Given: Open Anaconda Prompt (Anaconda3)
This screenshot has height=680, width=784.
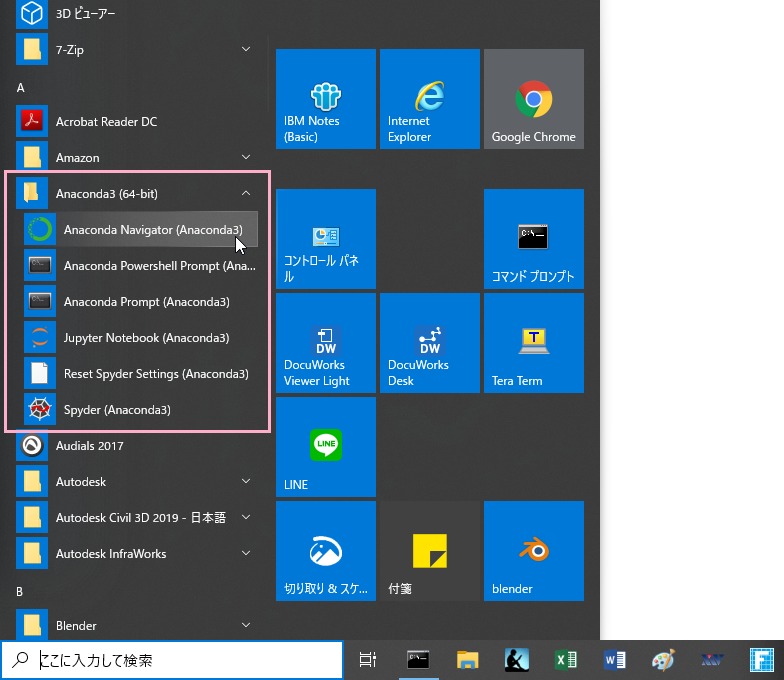Looking at the screenshot, I should (141, 302).
